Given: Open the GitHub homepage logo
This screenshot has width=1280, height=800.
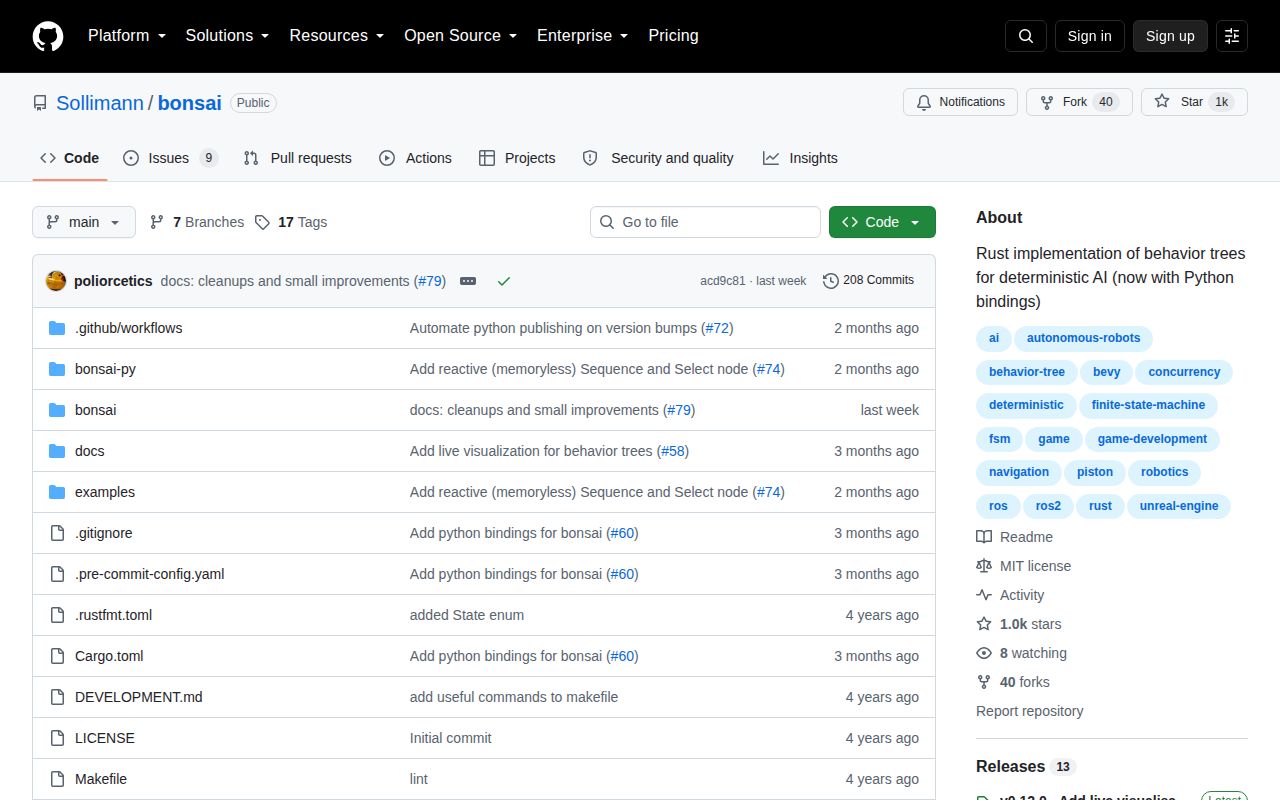Looking at the screenshot, I should pyautogui.click(x=48, y=36).
